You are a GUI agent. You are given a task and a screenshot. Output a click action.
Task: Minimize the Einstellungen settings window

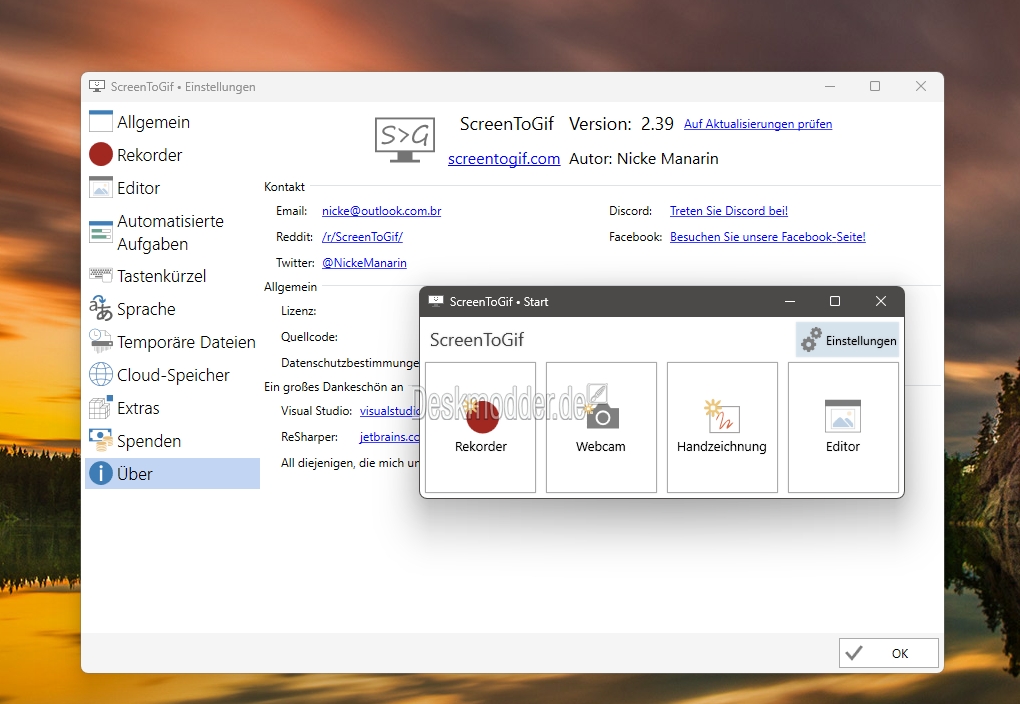click(x=830, y=86)
